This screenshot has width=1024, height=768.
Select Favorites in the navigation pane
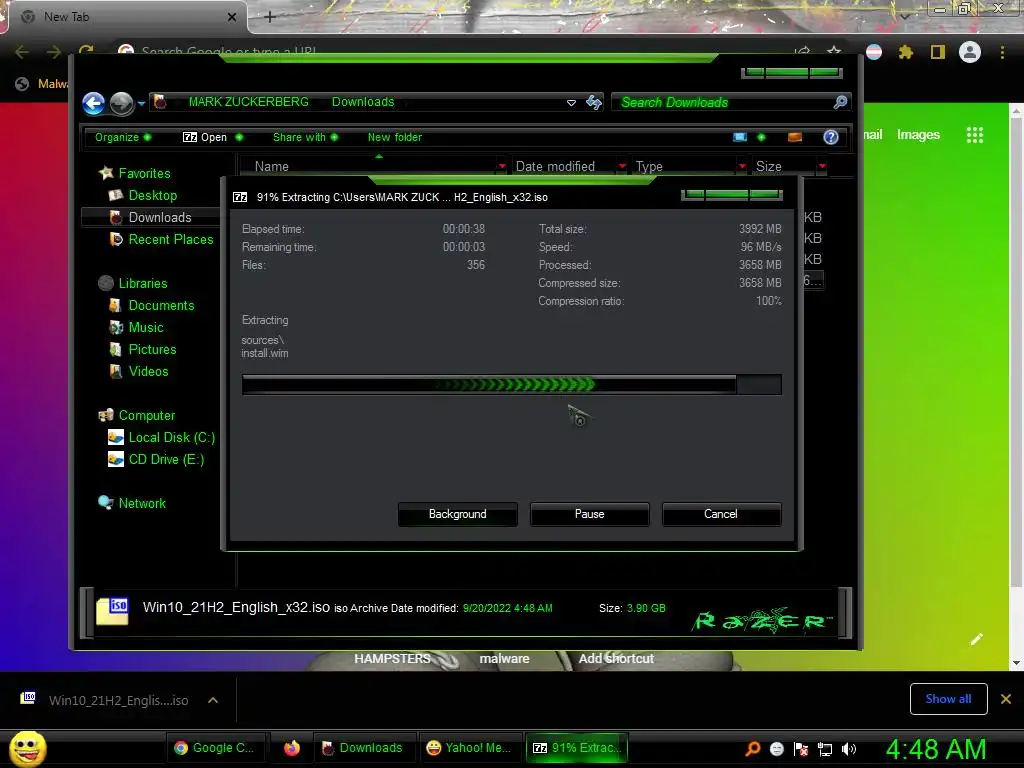[x=135, y=173]
